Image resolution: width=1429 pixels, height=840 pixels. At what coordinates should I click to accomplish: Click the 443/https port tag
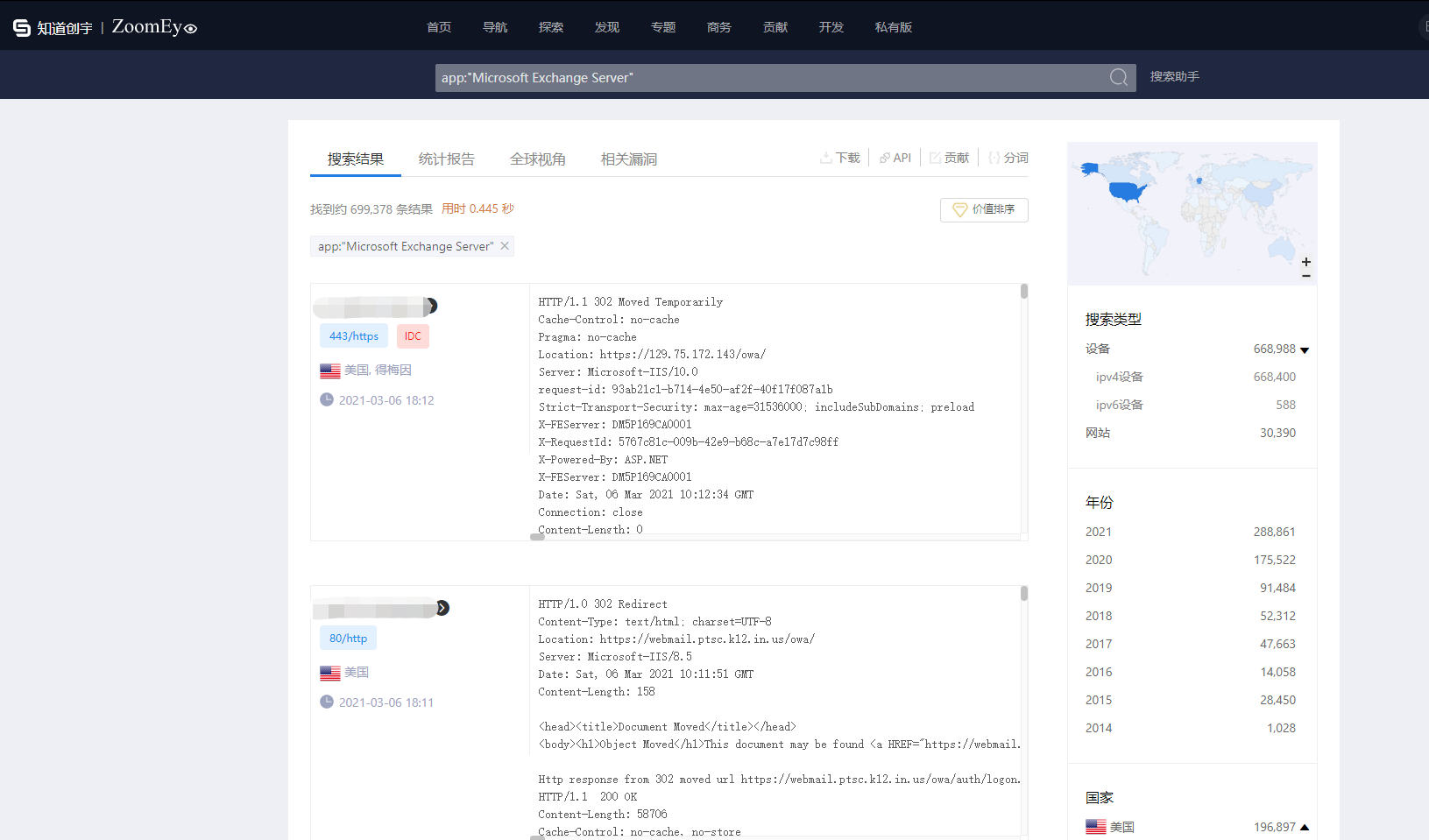click(x=354, y=336)
